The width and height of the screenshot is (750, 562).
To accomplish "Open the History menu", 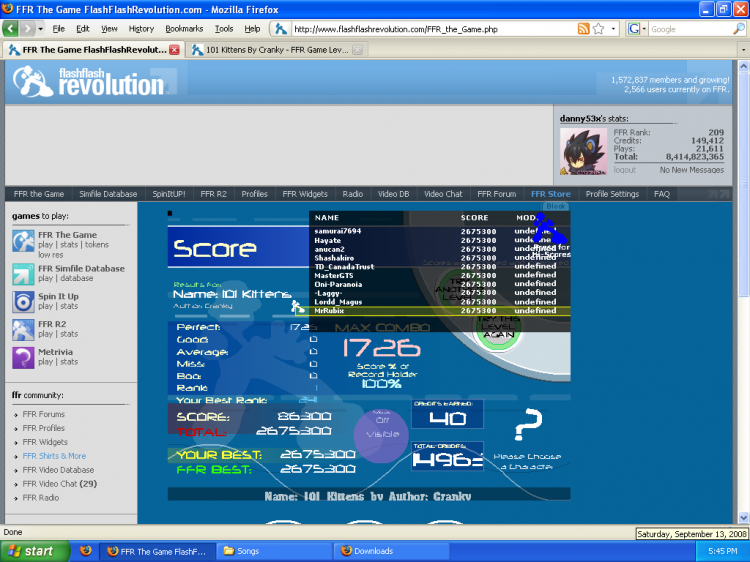I will pos(141,29).
